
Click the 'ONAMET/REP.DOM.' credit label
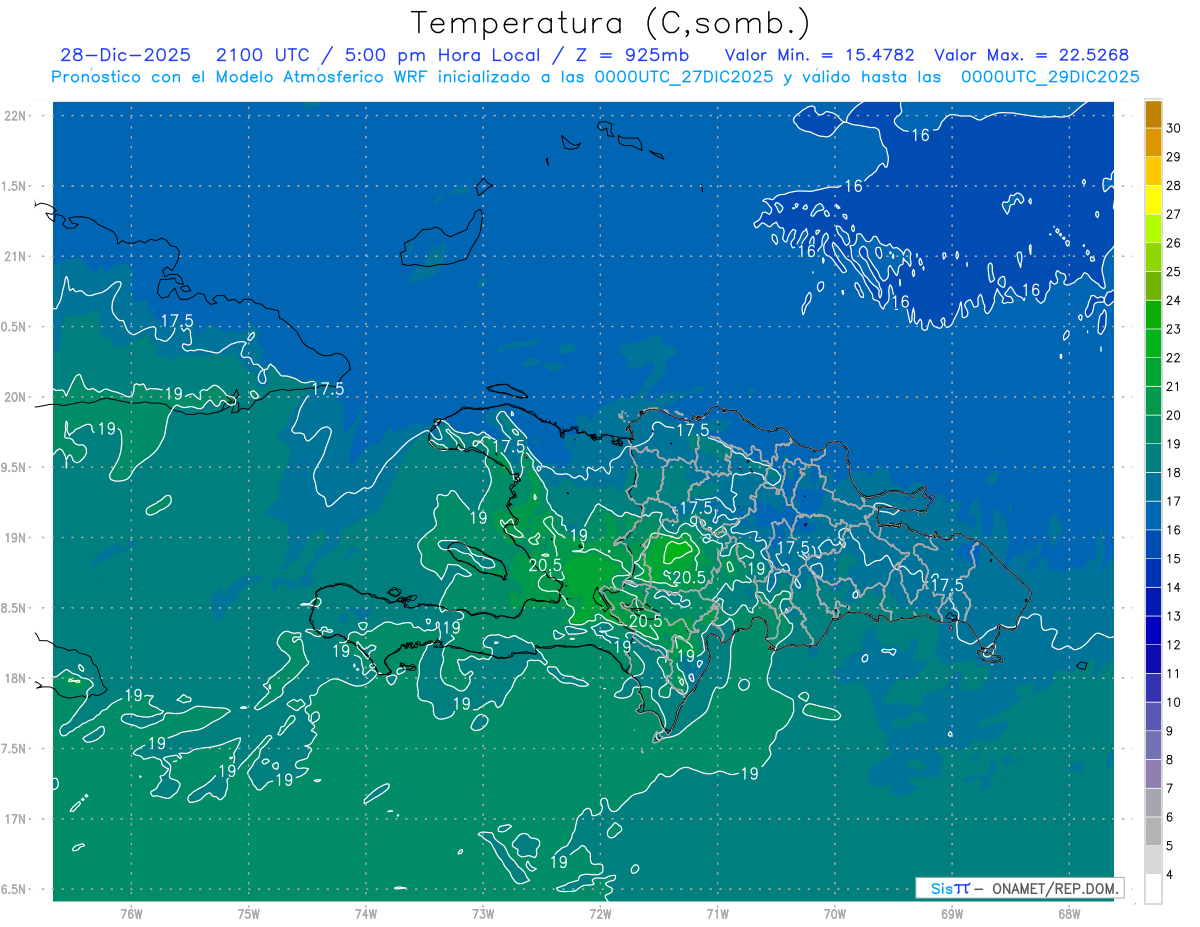pos(1055,888)
